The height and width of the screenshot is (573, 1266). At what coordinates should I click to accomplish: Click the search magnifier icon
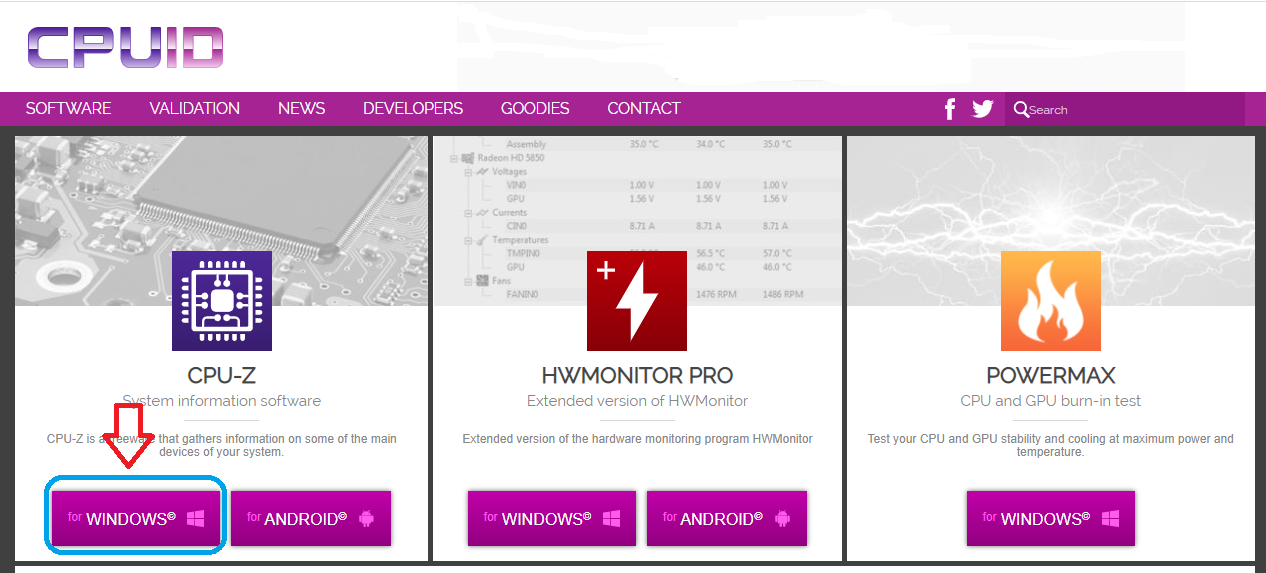(1020, 109)
